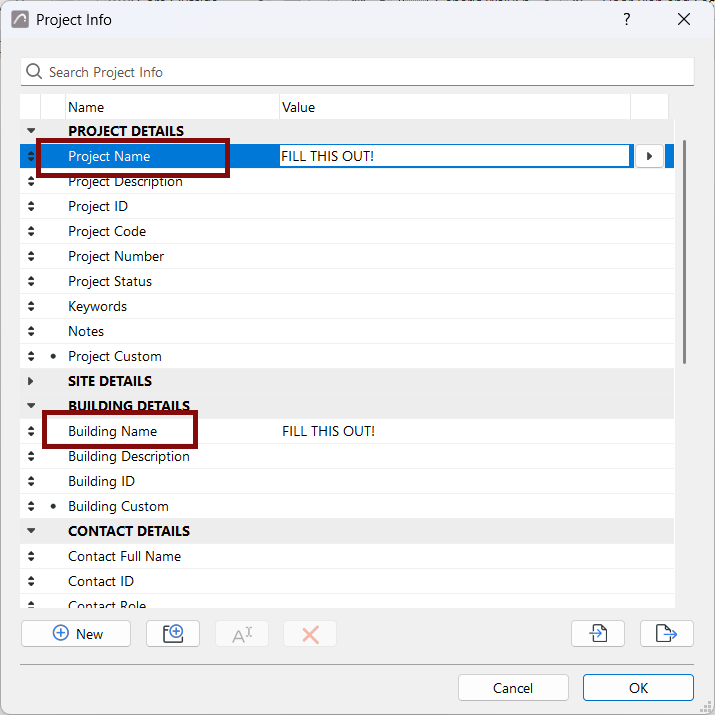Image resolution: width=715 pixels, height=715 pixels.
Task: Click the vertical scrollbar of the list
Action: (x=684, y=252)
